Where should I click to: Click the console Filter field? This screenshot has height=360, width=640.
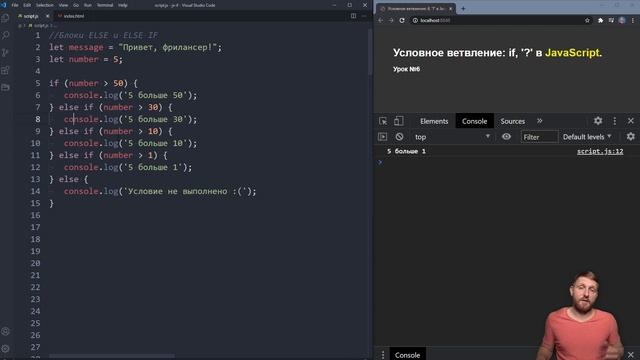540,137
